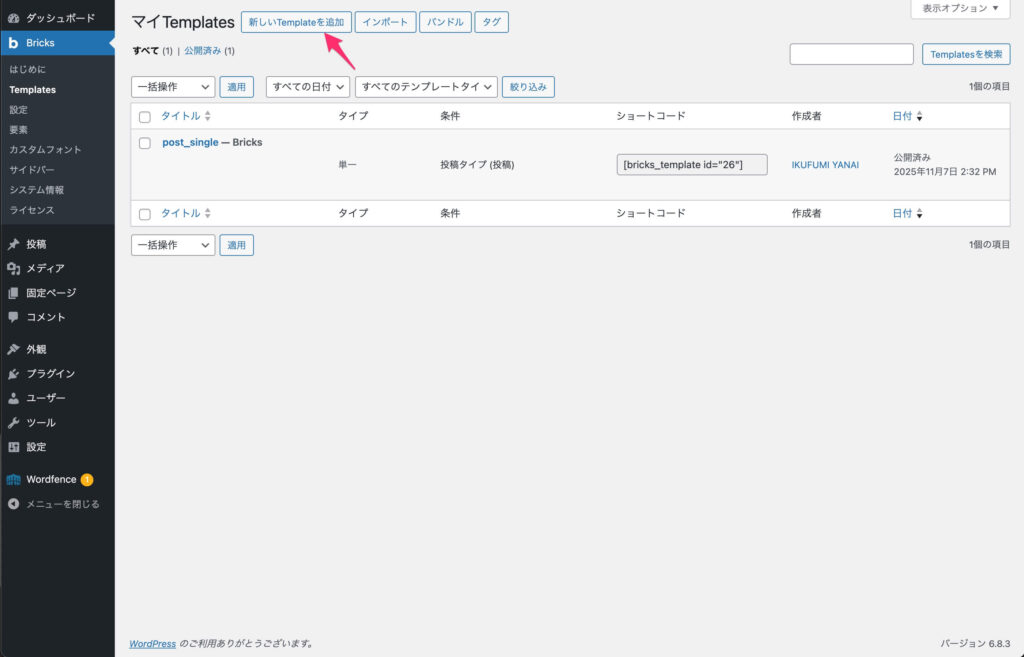The height and width of the screenshot is (657, 1024).
Task: Toggle the select-all checkbox in table footer
Action: pyautogui.click(x=145, y=214)
